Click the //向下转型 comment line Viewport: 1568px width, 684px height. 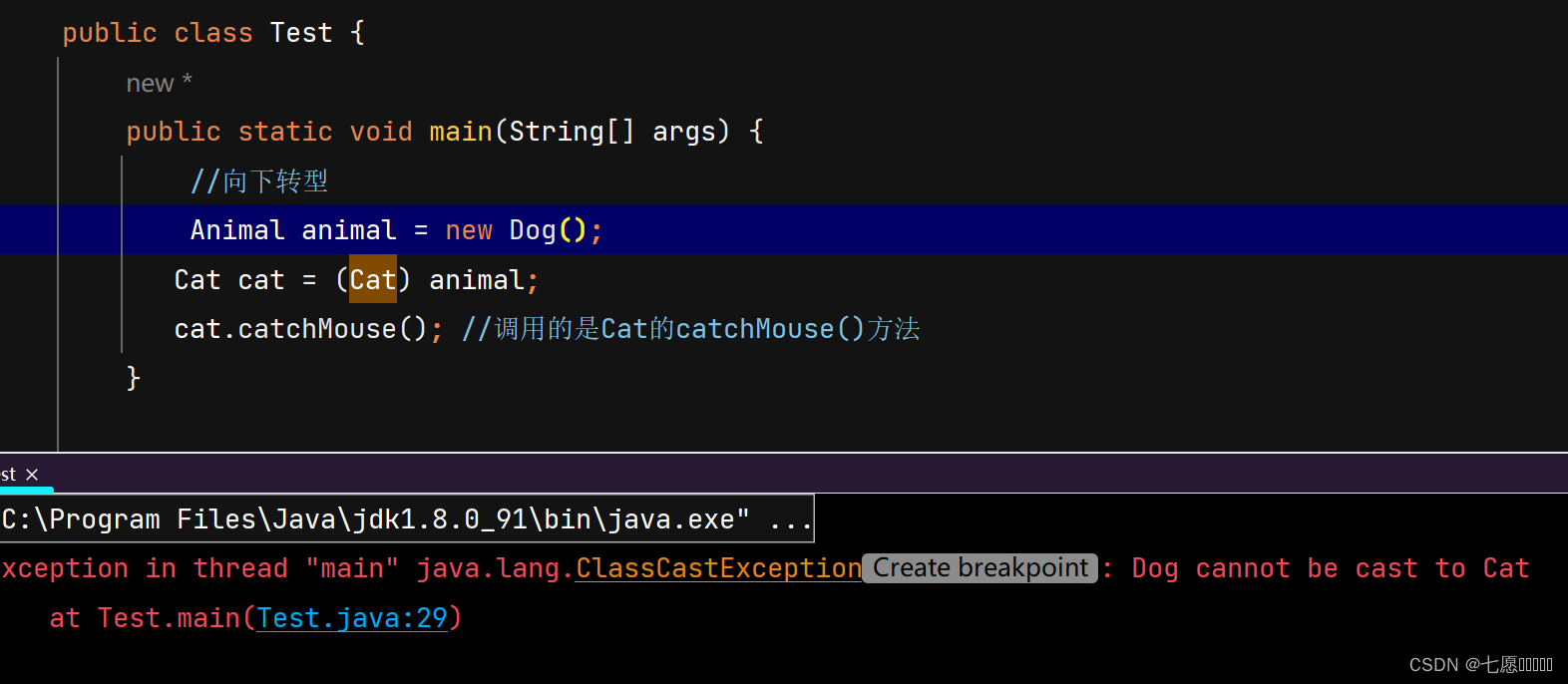pyautogui.click(x=259, y=181)
